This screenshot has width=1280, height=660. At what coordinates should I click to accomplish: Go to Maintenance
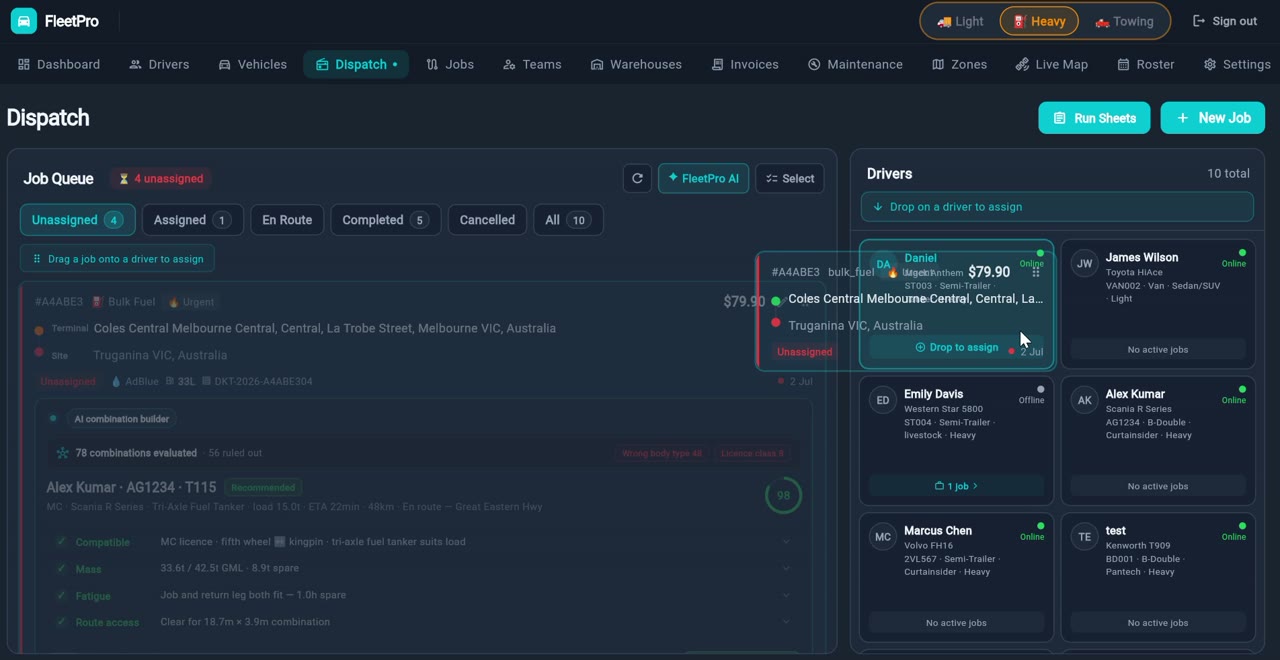855,64
